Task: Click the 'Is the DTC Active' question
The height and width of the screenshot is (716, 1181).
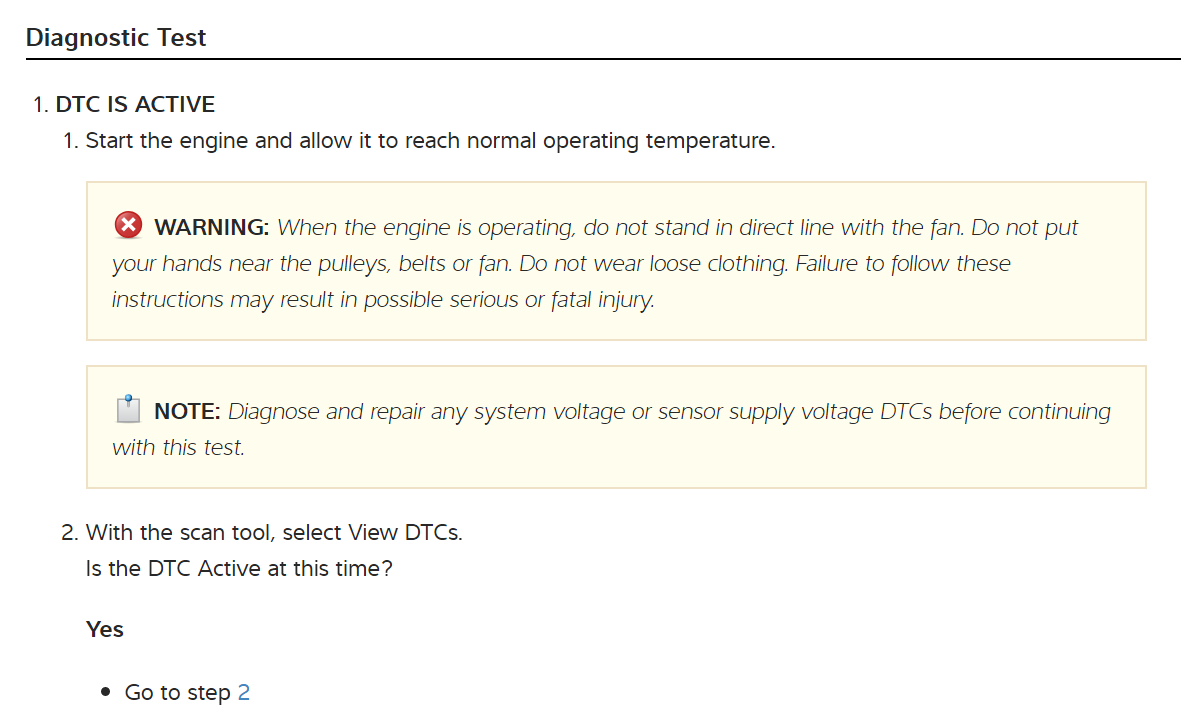Action: click(239, 569)
